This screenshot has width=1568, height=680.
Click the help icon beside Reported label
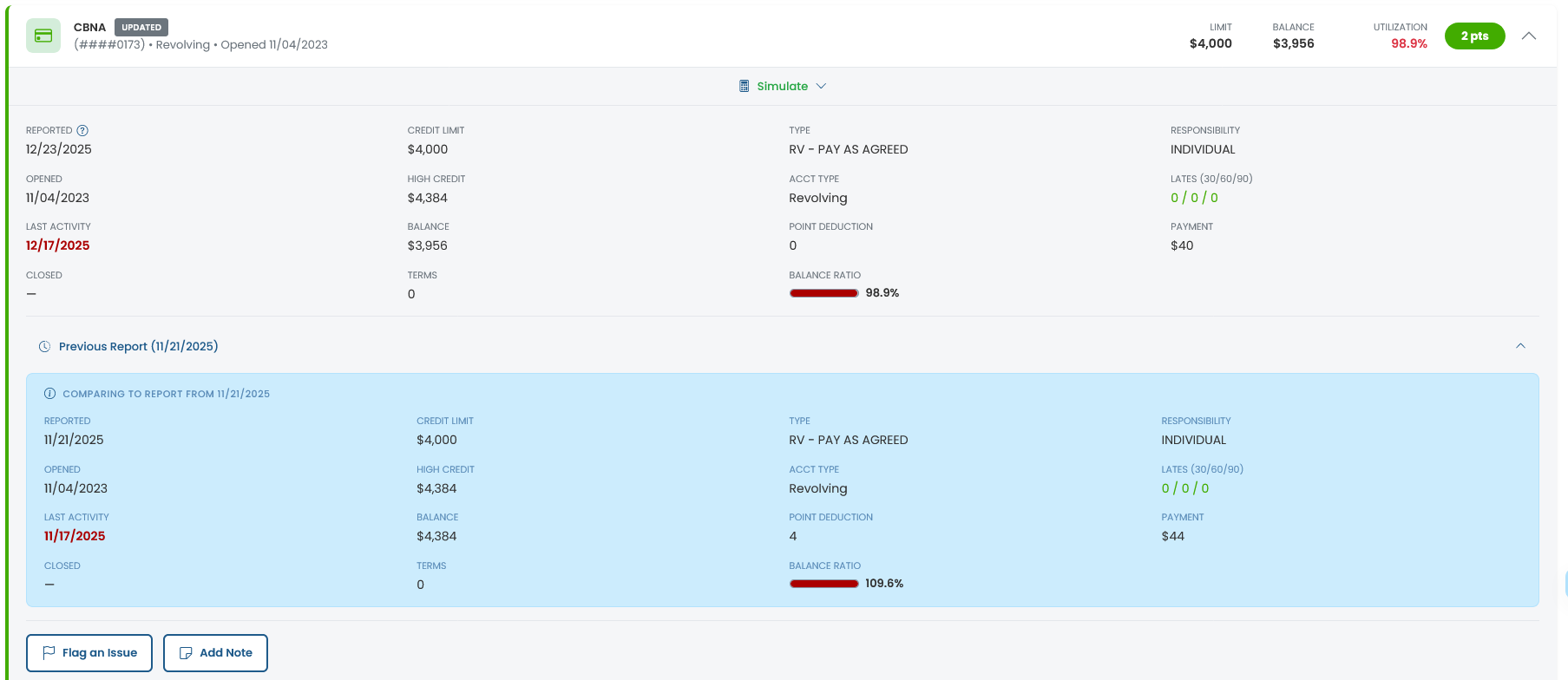point(82,130)
